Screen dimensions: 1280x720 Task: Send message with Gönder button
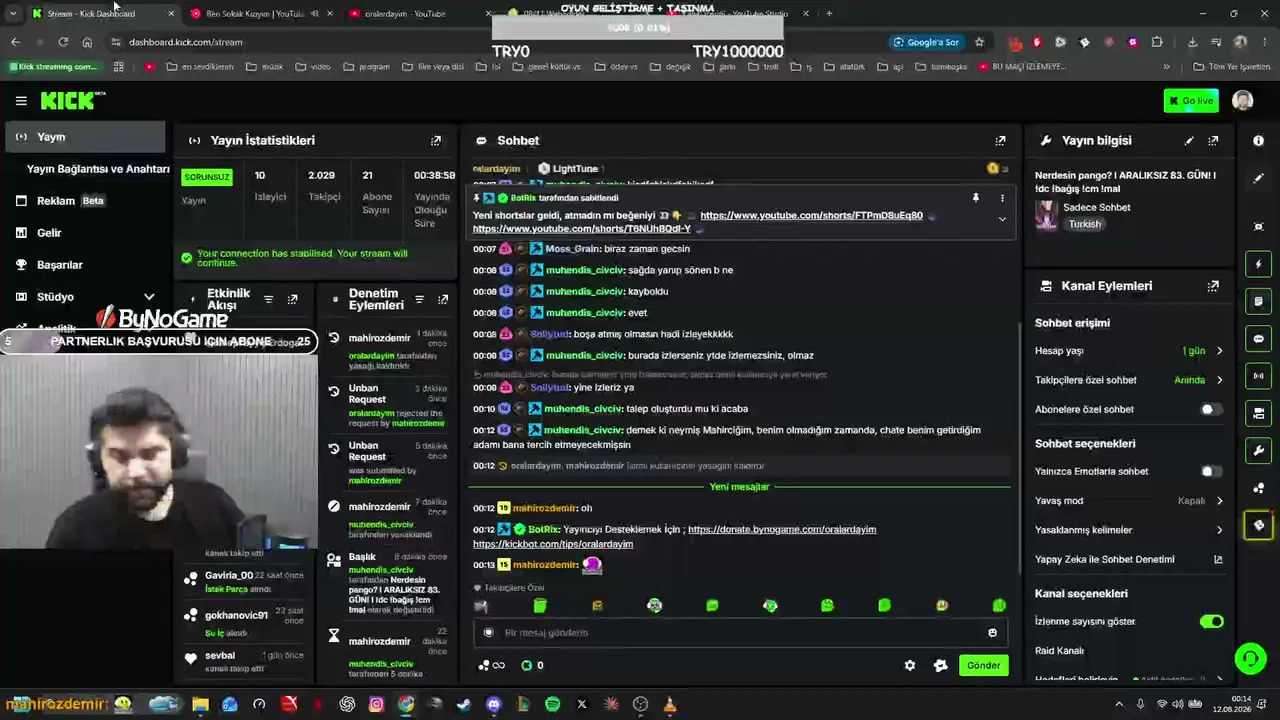click(983, 665)
